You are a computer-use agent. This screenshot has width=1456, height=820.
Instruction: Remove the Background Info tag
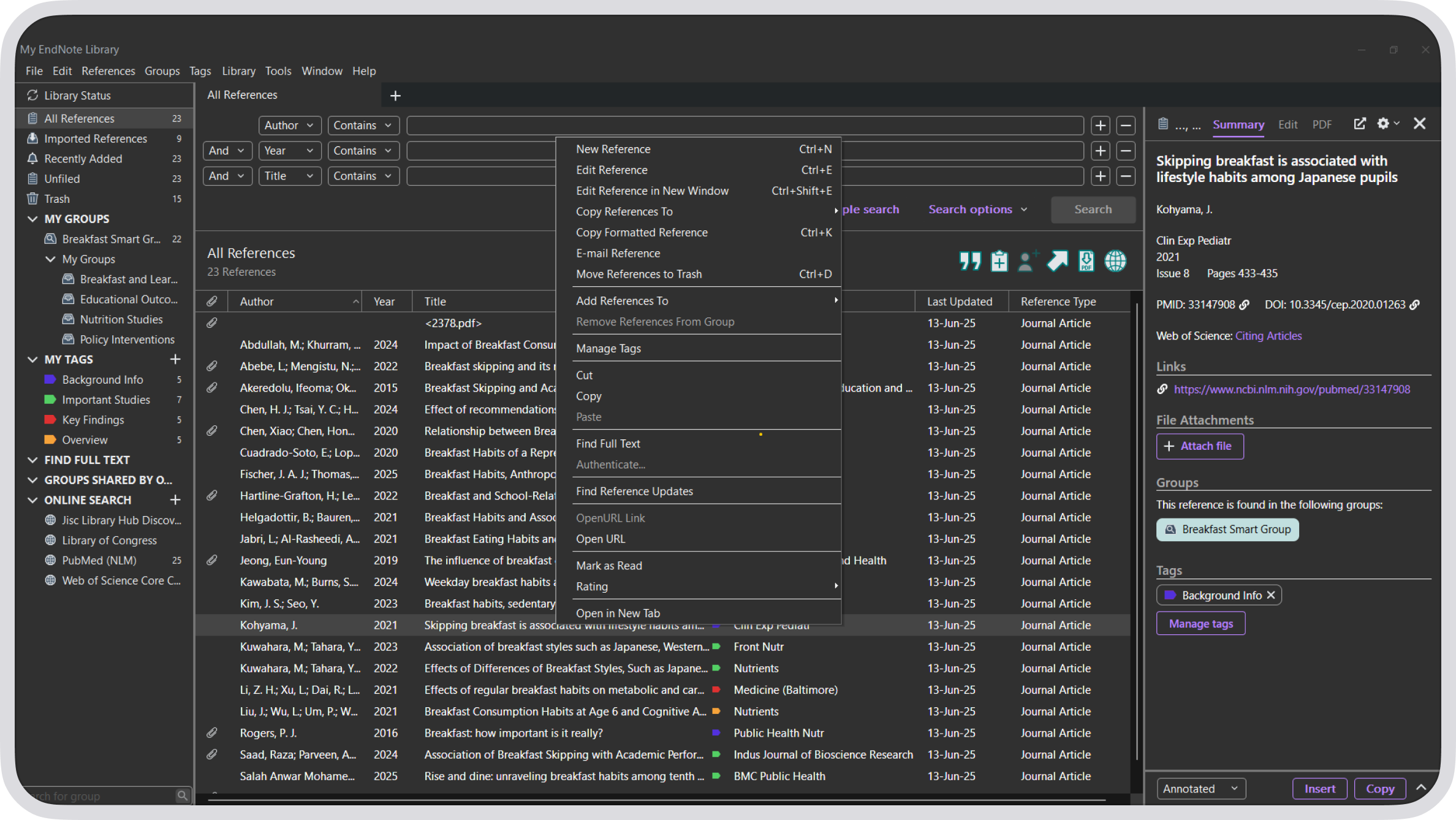[1271, 595]
